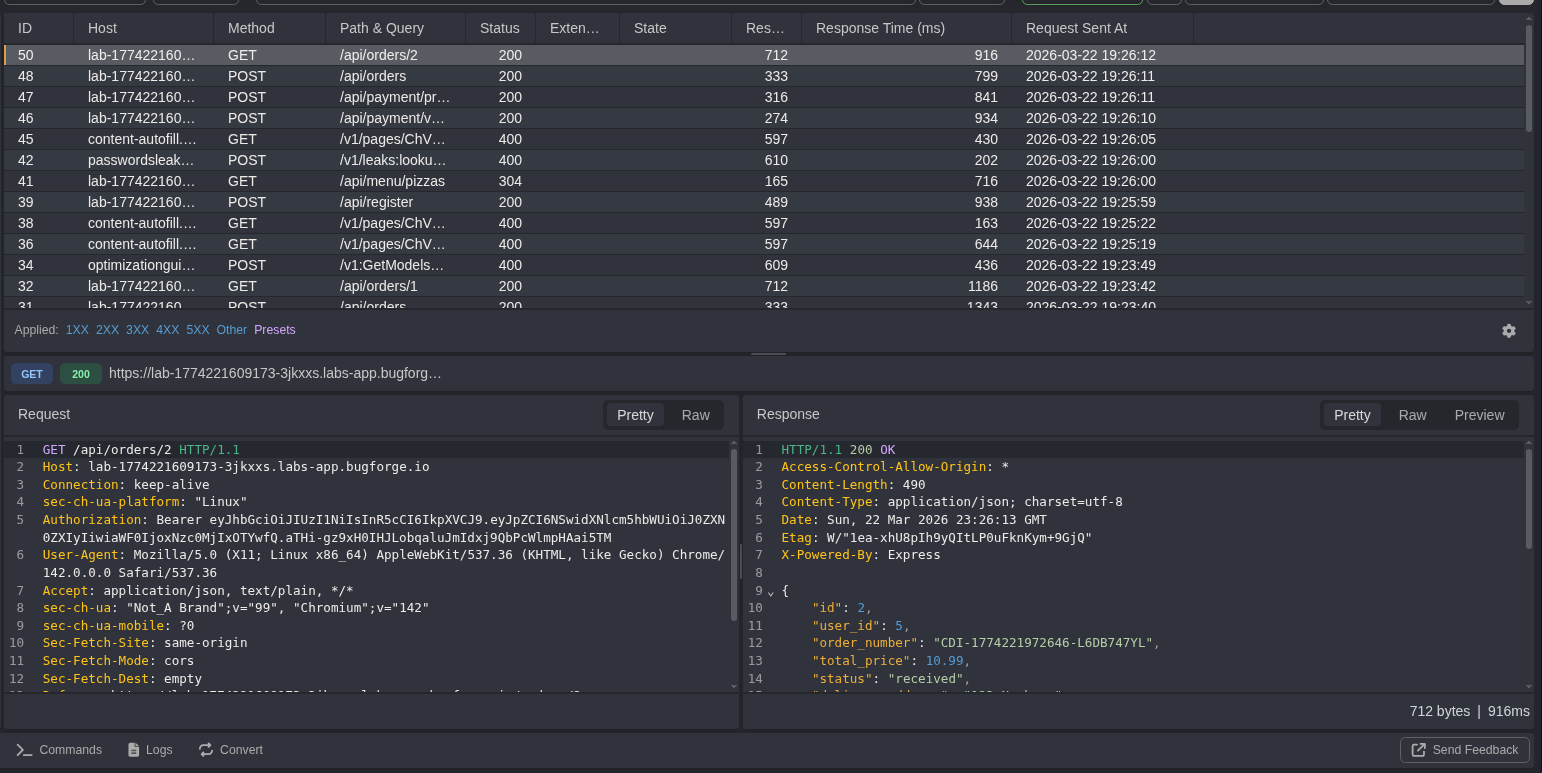Show the Response Preview view

(1479, 415)
